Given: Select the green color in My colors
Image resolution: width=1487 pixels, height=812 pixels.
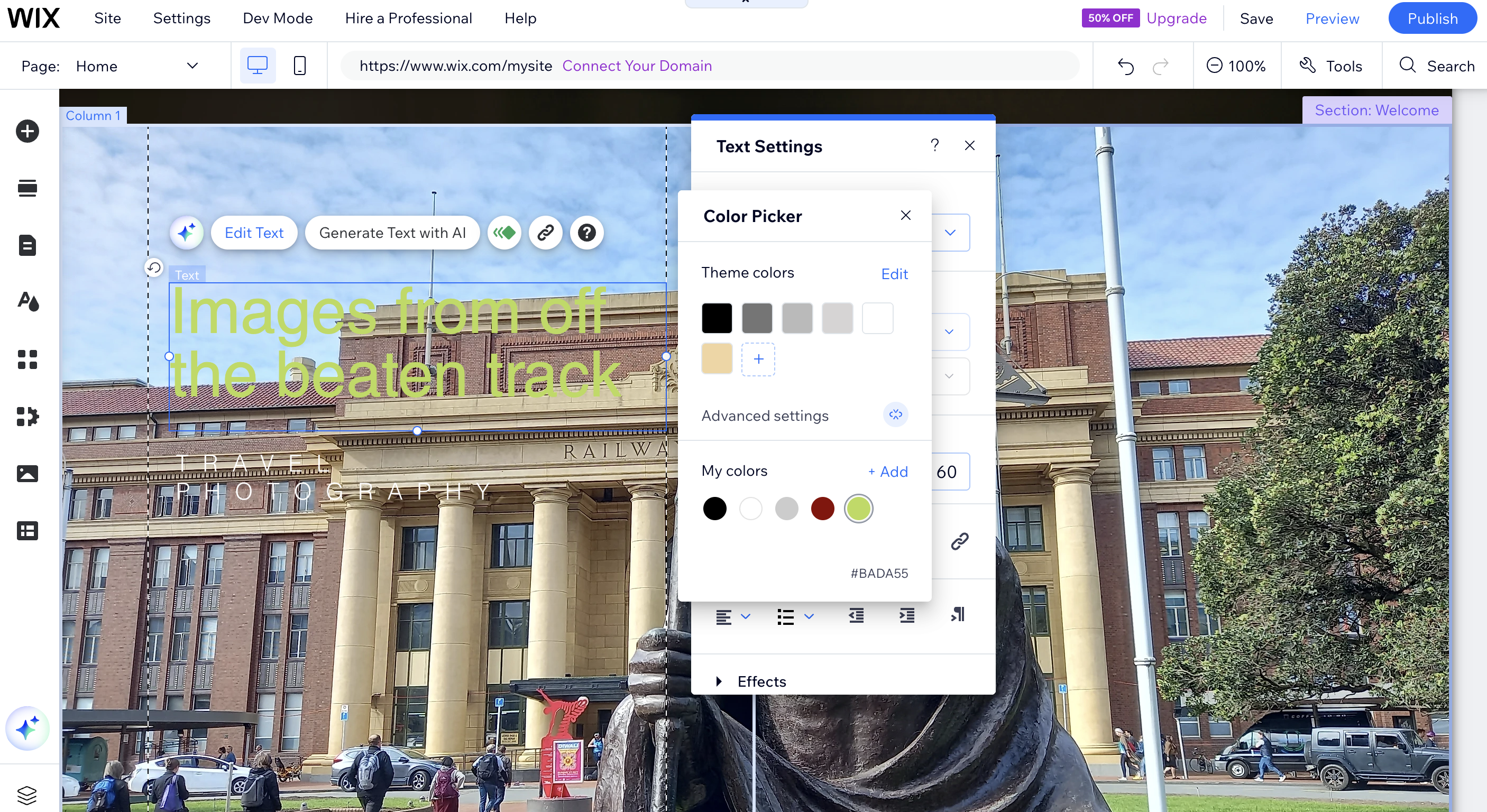Looking at the screenshot, I should tap(859, 509).
